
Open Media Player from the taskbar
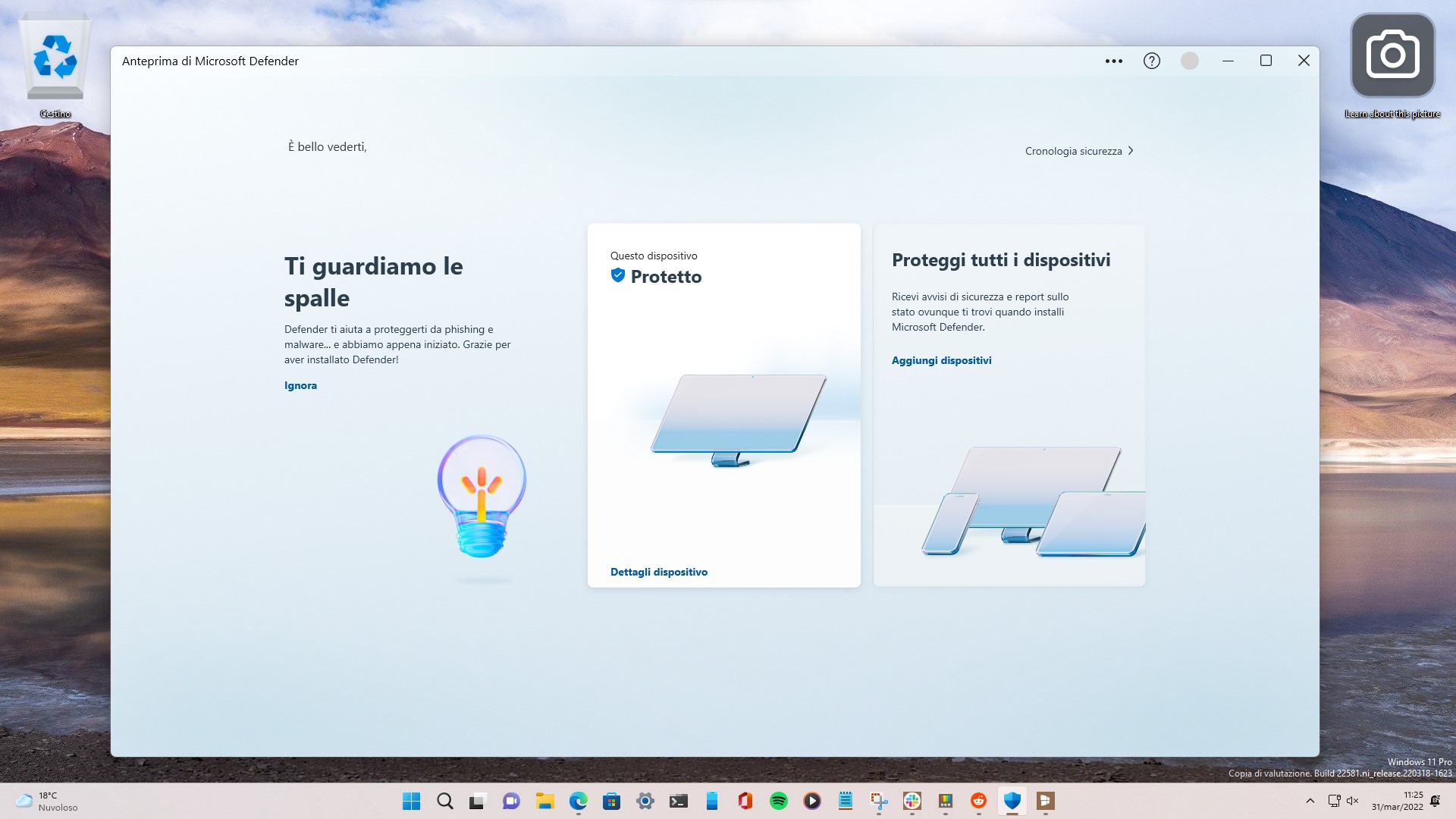pos(811,801)
